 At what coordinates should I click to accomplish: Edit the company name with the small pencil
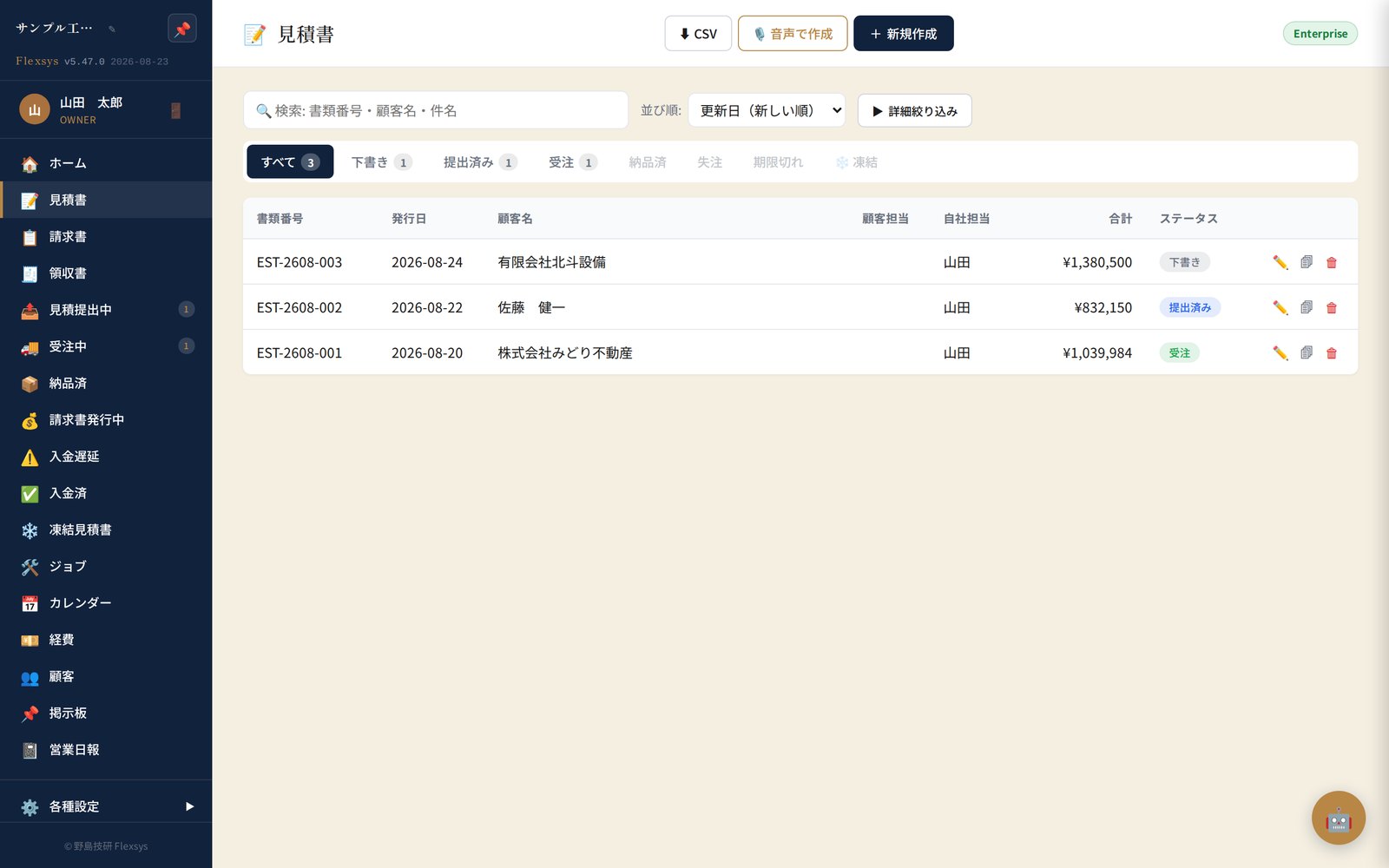click(x=112, y=29)
